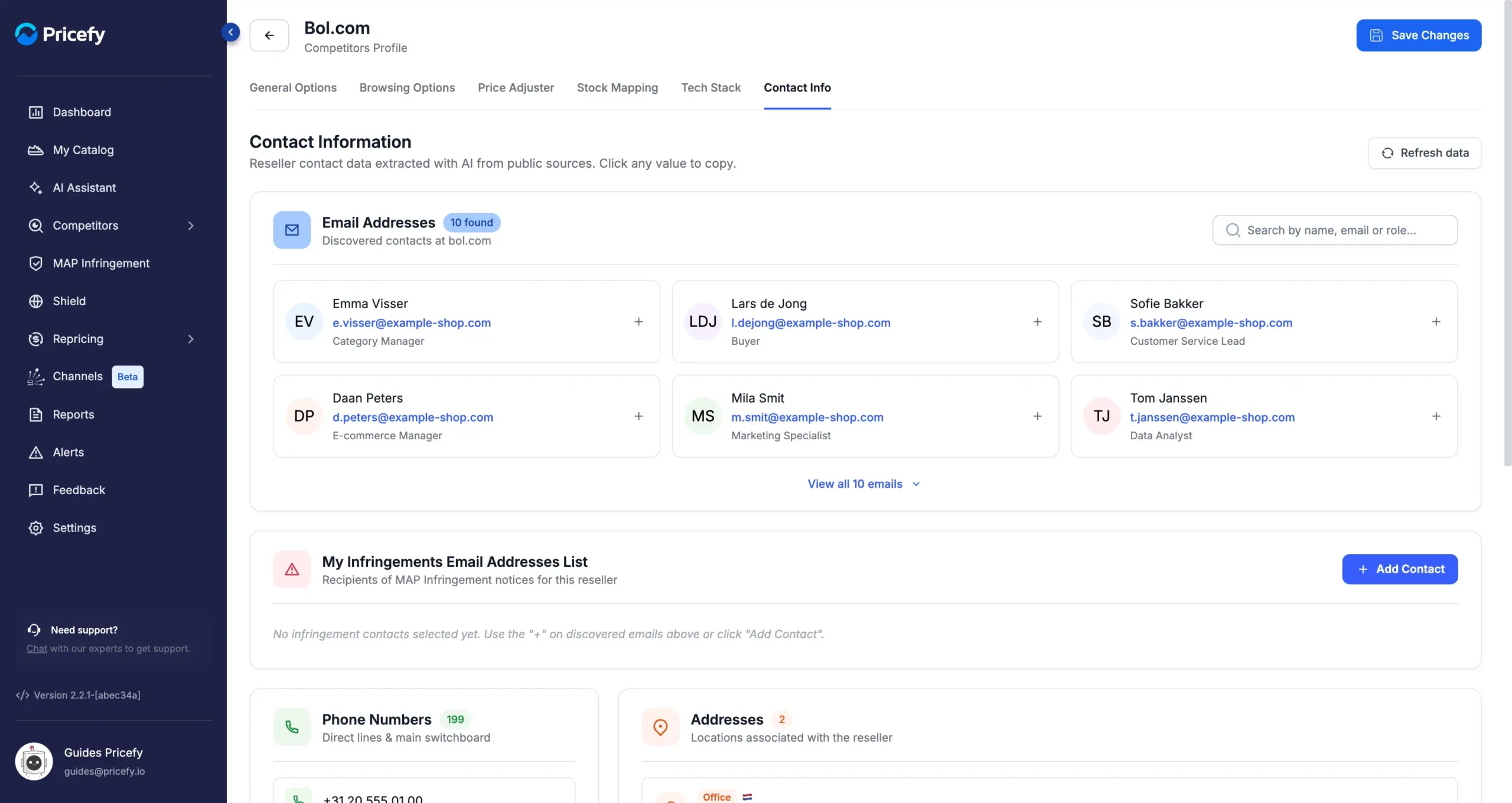The image size is (1512, 803).
Task: Switch to the General Options tab
Action: 293,87
